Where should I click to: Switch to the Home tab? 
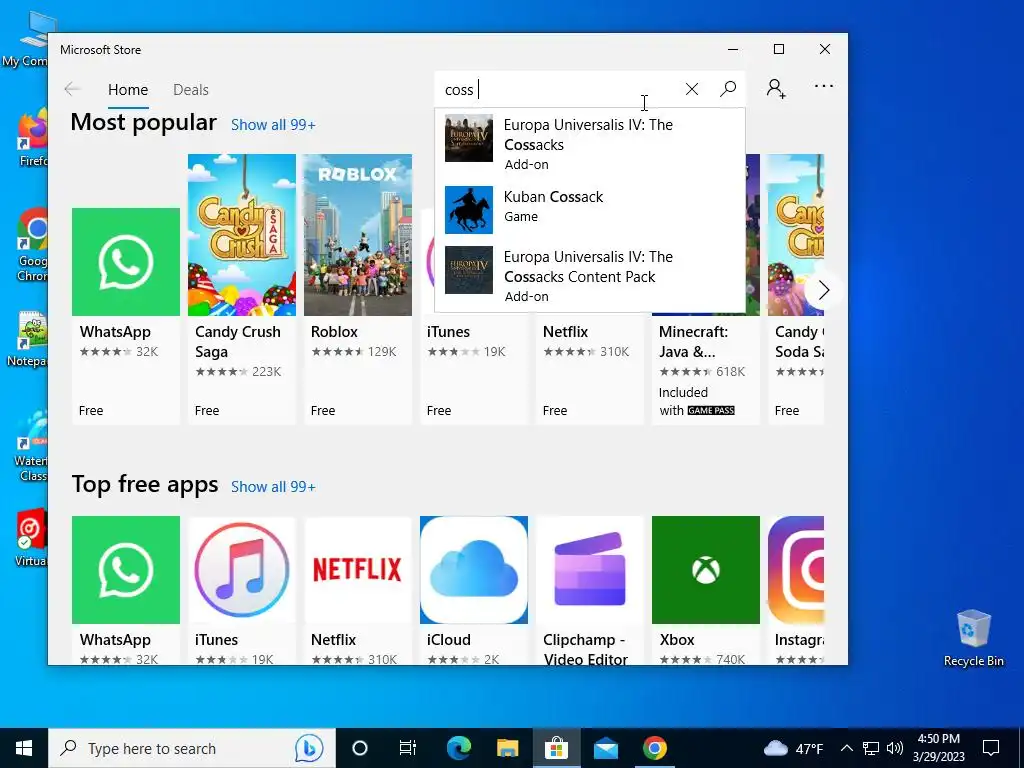coord(128,89)
